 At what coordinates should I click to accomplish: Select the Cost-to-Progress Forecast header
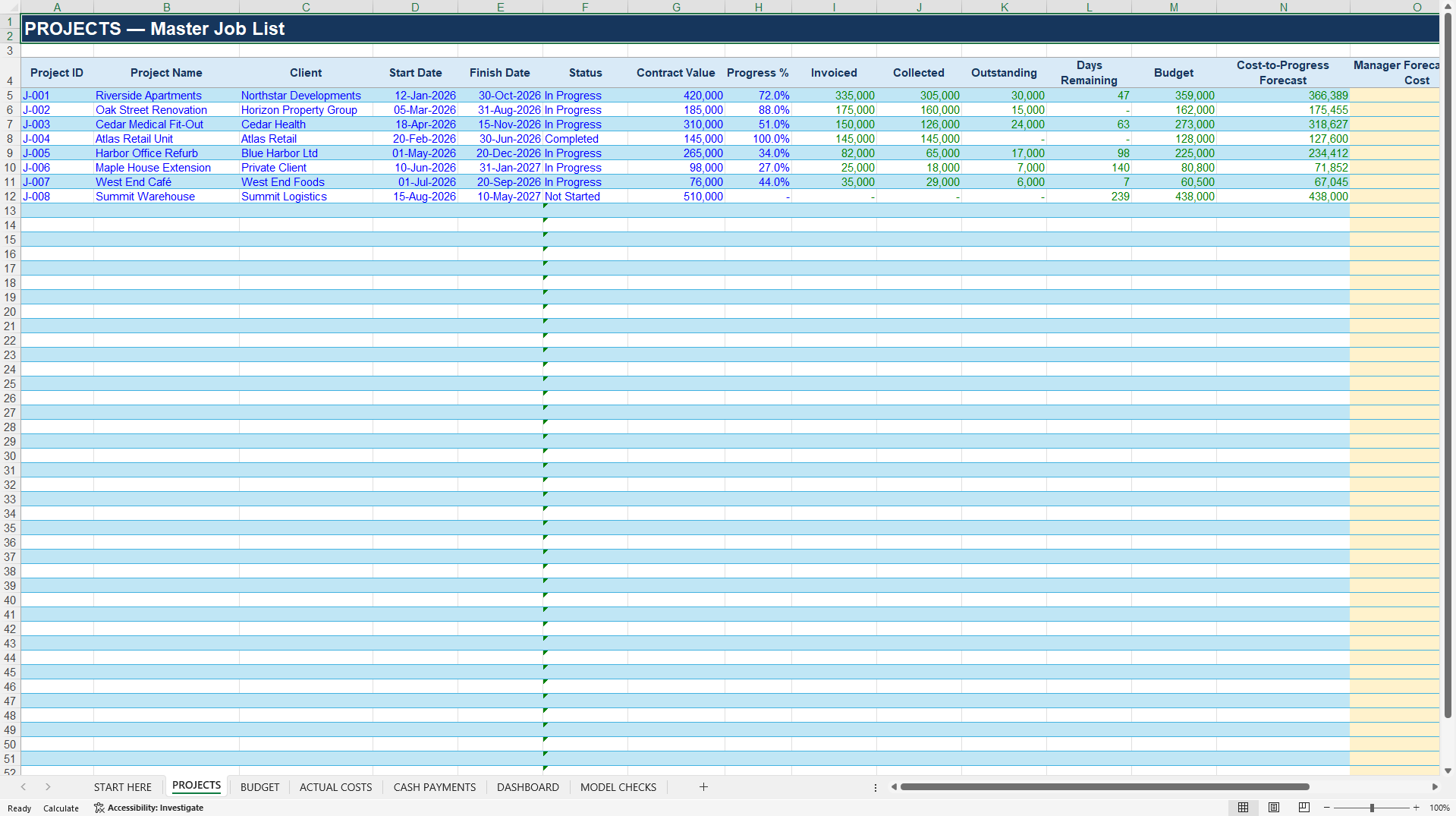click(x=1283, y=73)
